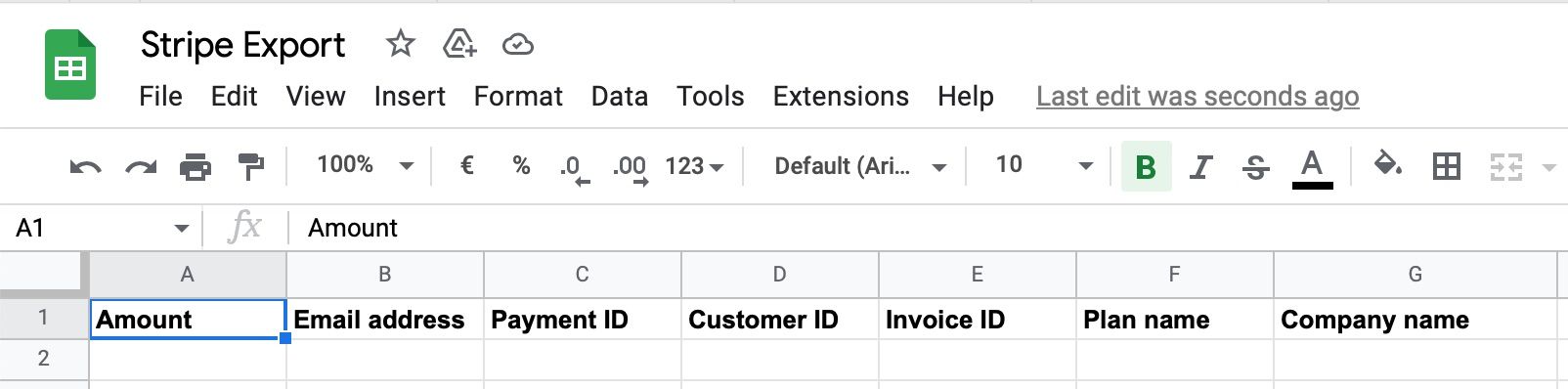Open the 100% zoom dropdown
The height and width of the screenshot is (389, 1568).
(x=365, y=165)
